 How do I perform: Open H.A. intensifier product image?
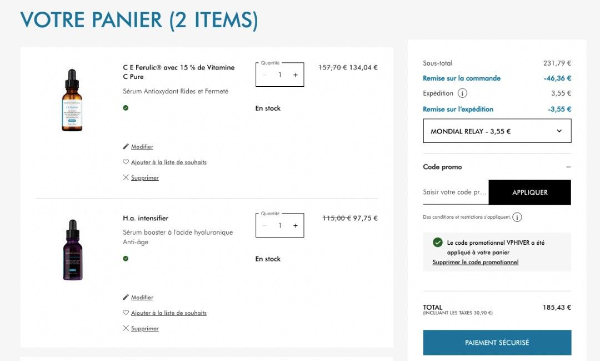pos(72,250)
